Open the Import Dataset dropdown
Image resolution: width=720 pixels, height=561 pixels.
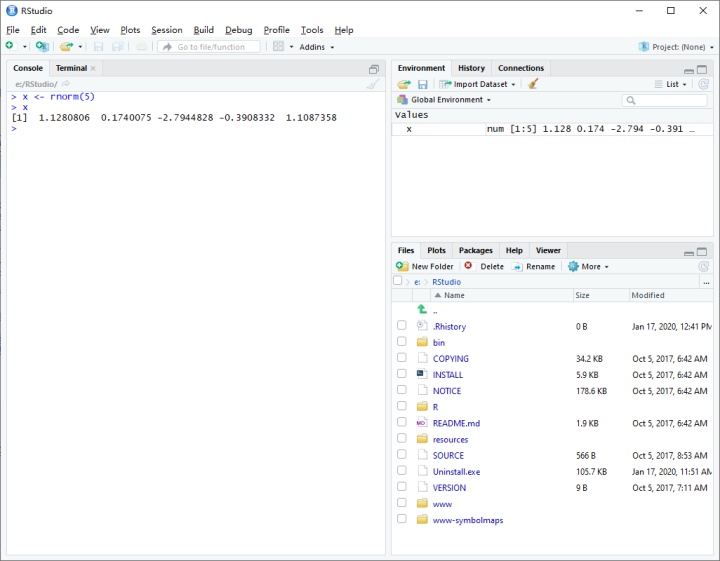(x=477, y=84)
